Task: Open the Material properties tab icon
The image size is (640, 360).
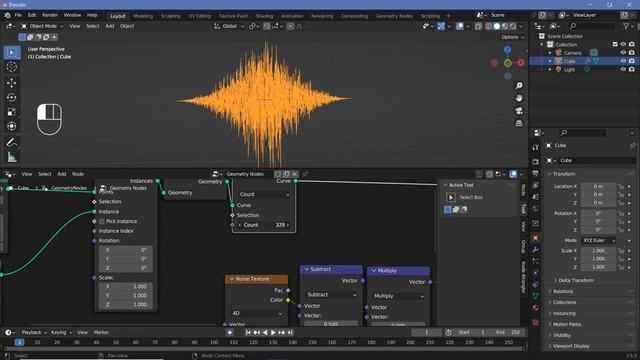Action: pyautogui.click(x=536, y=308)
